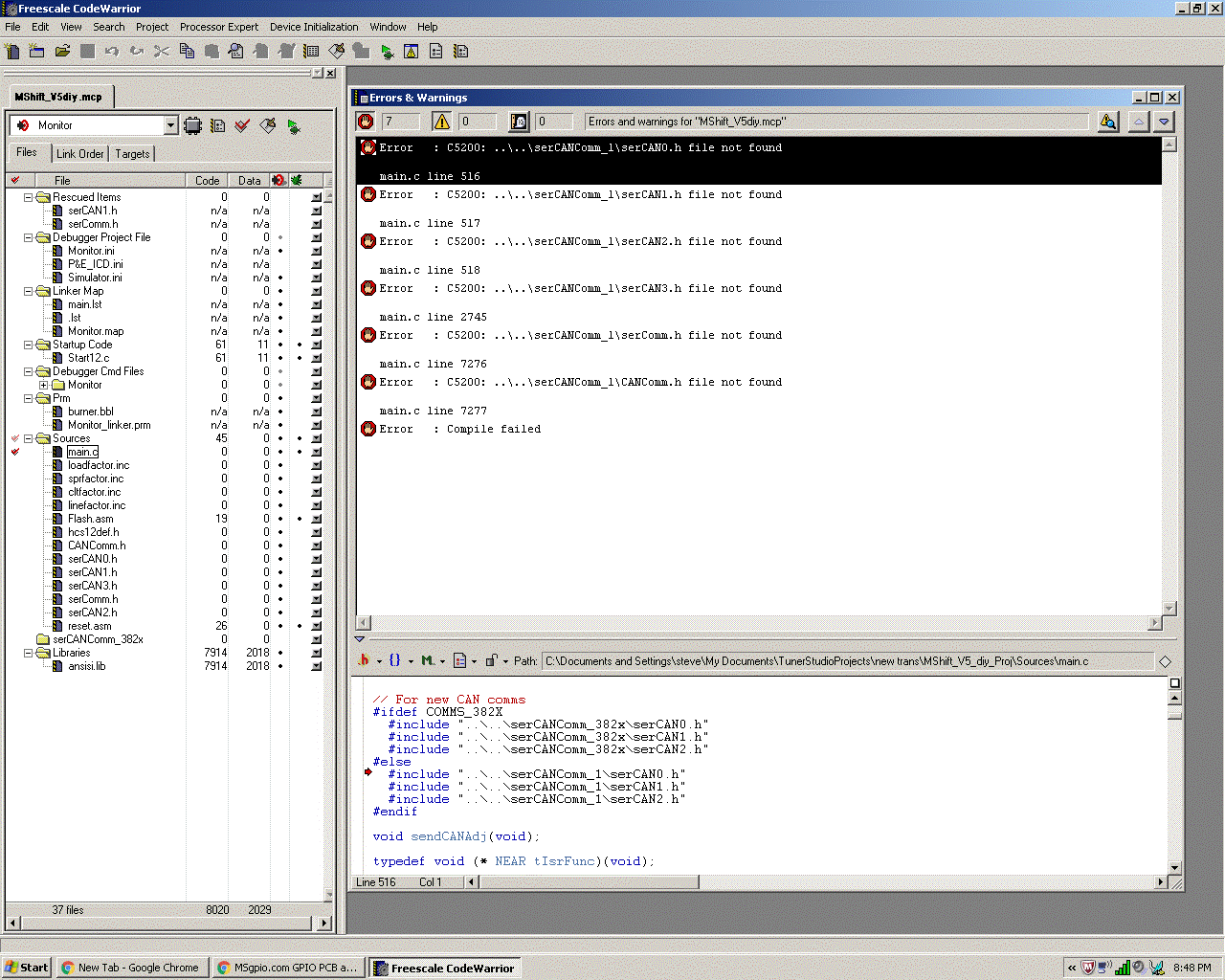Expand the Monitor folder under Debugger Cmd Files
1225x980 pixels.
click(43, 385)
